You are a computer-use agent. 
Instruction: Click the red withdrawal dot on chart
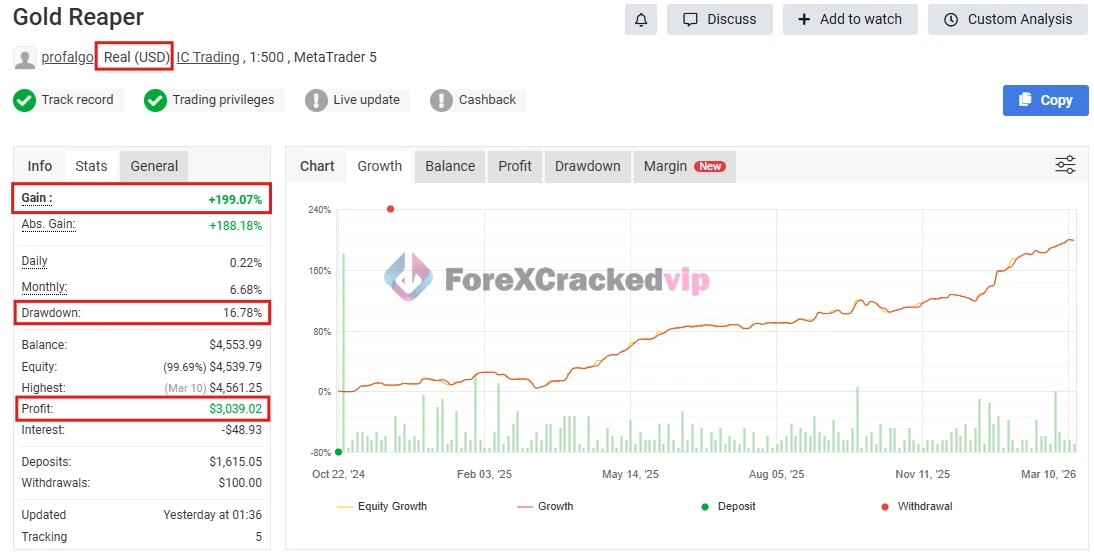tap(390, 209)
